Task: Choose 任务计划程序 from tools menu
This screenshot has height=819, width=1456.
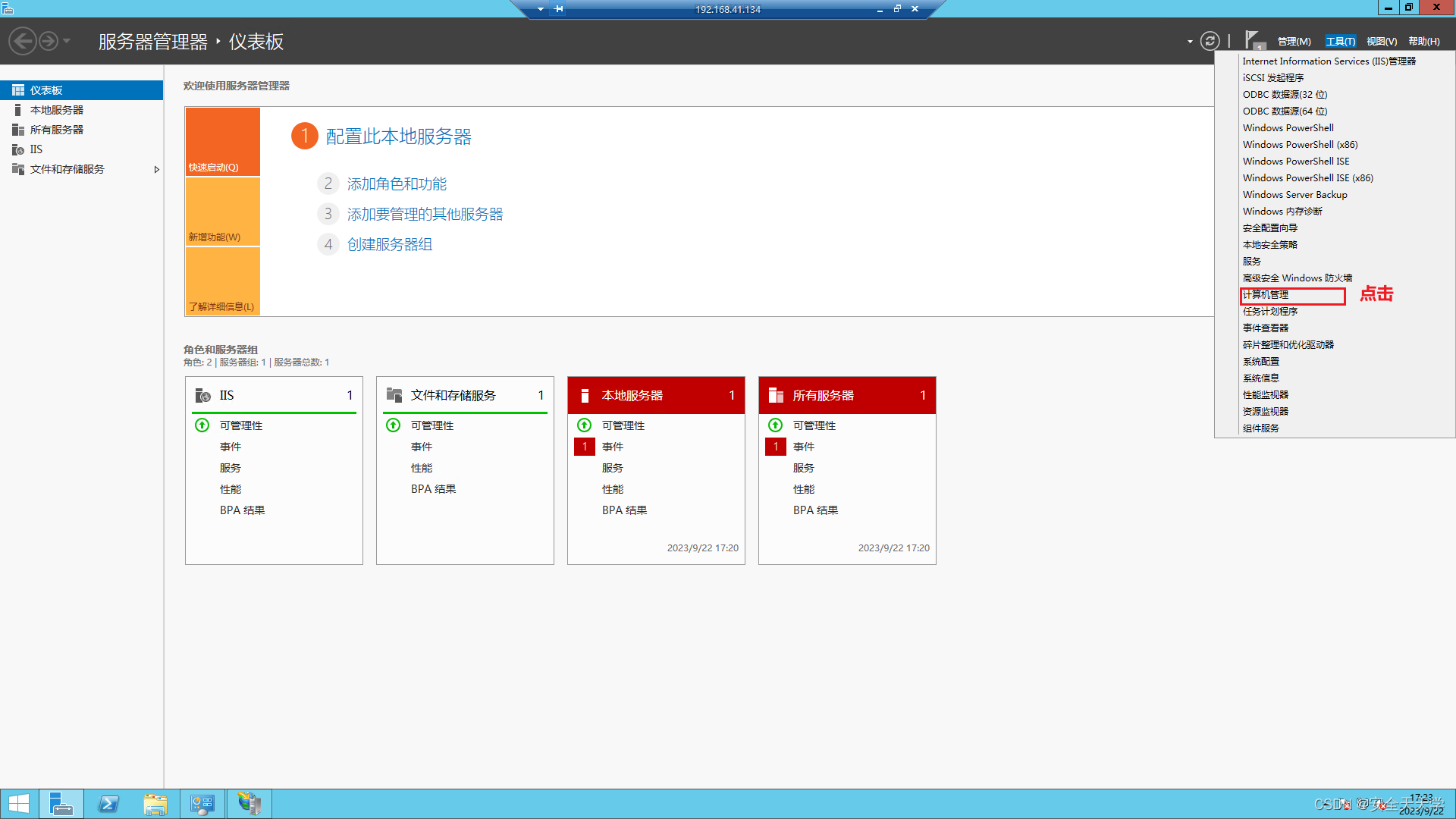Action: coord(1270,312)
